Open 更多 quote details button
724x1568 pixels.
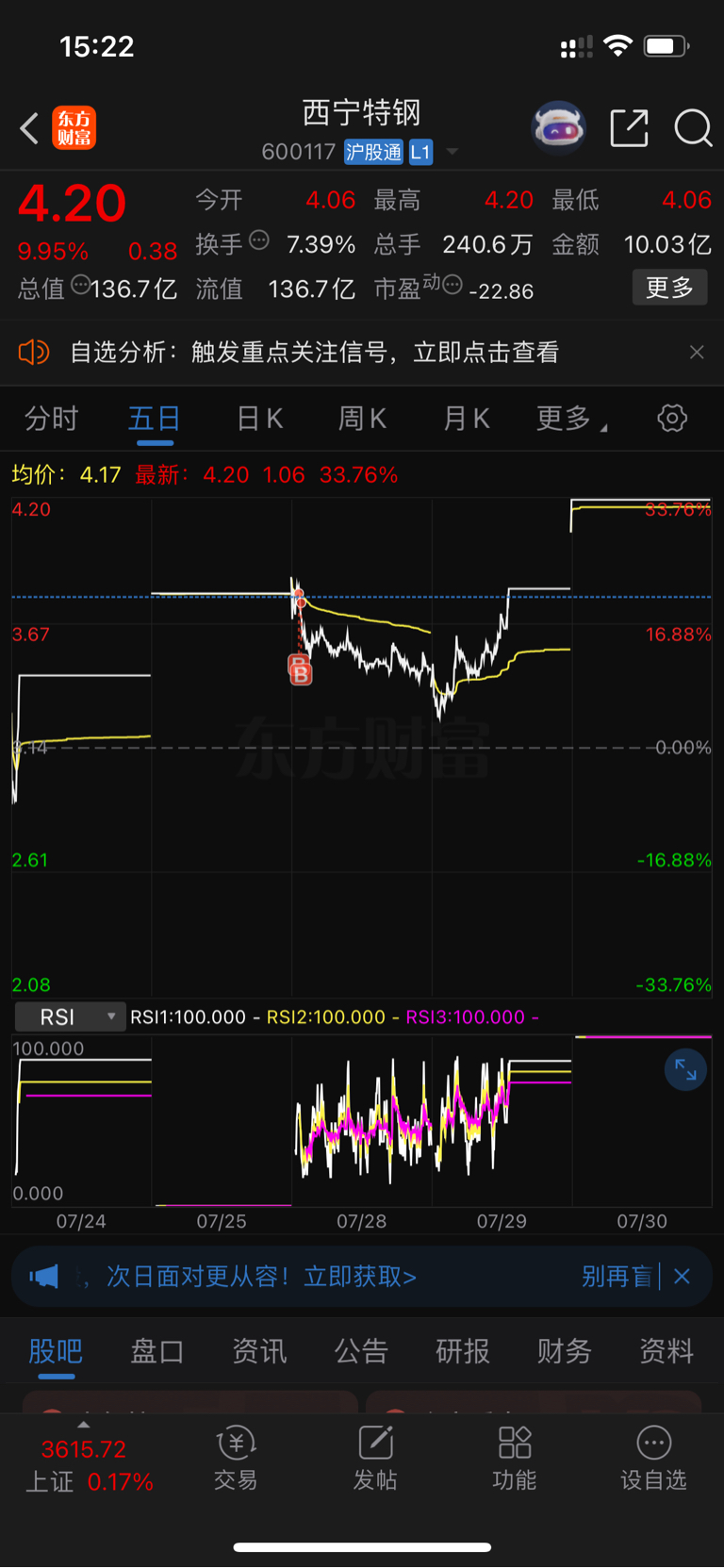tap(669, 288)
